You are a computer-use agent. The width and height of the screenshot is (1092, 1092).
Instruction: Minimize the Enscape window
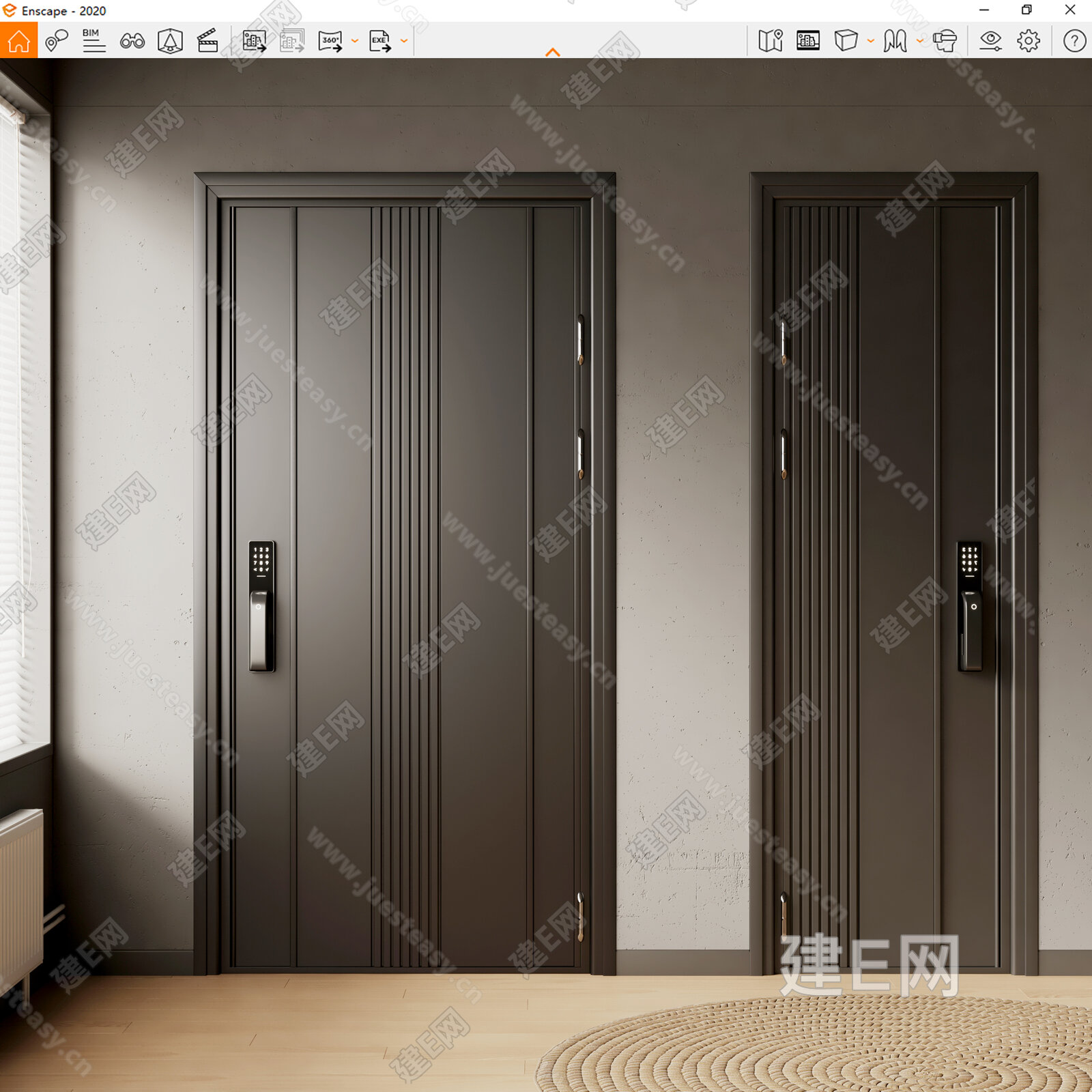pos(984,10)
